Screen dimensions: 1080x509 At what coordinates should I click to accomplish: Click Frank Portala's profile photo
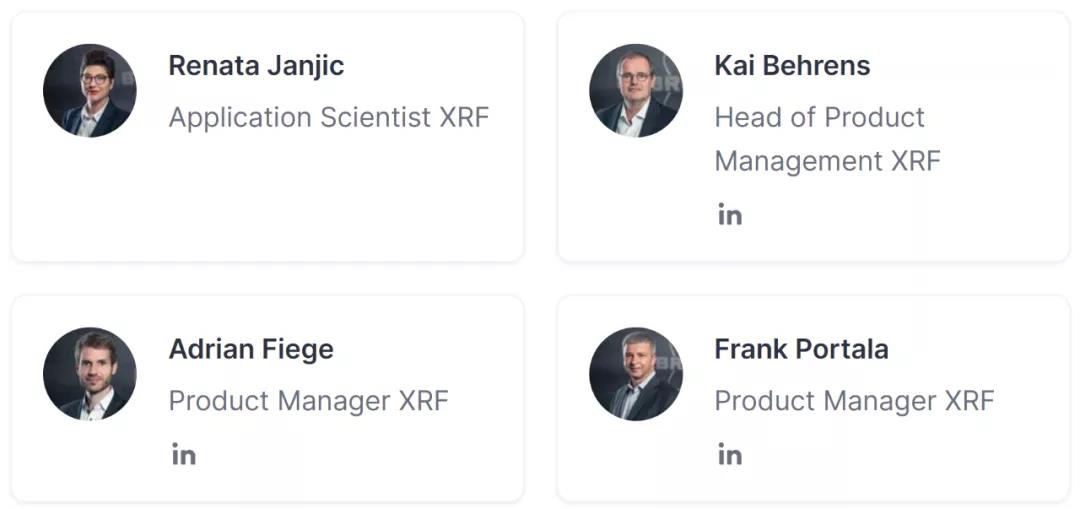tap(636, 374)
